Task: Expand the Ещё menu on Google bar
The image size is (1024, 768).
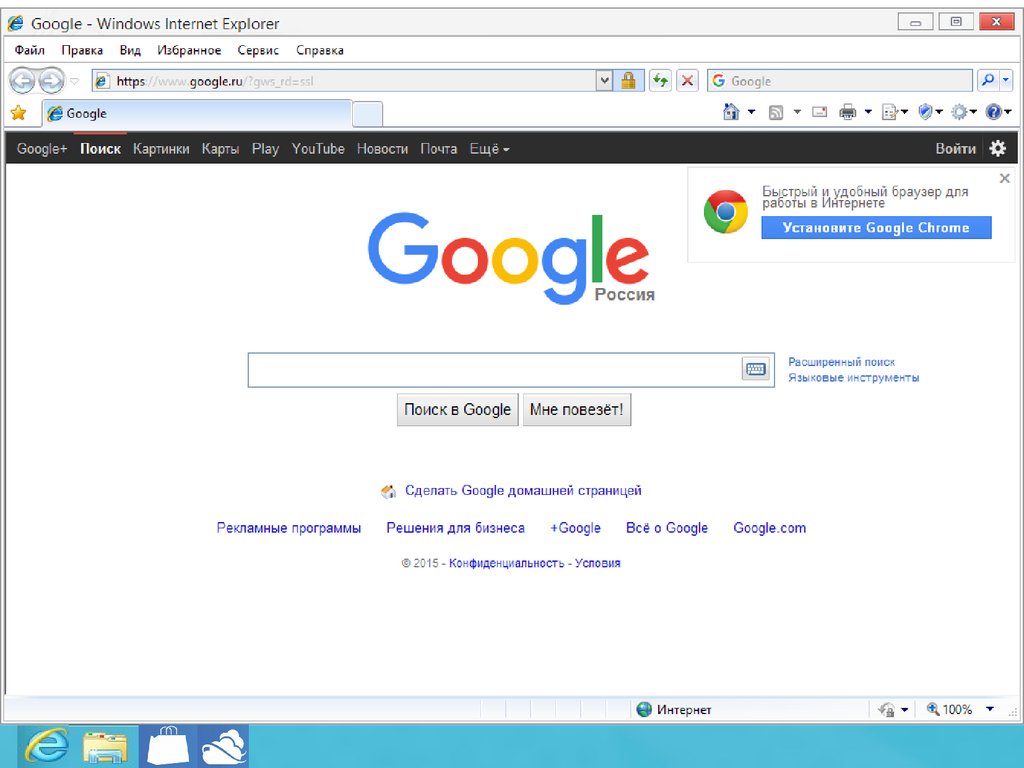Action: click(489, 148)
